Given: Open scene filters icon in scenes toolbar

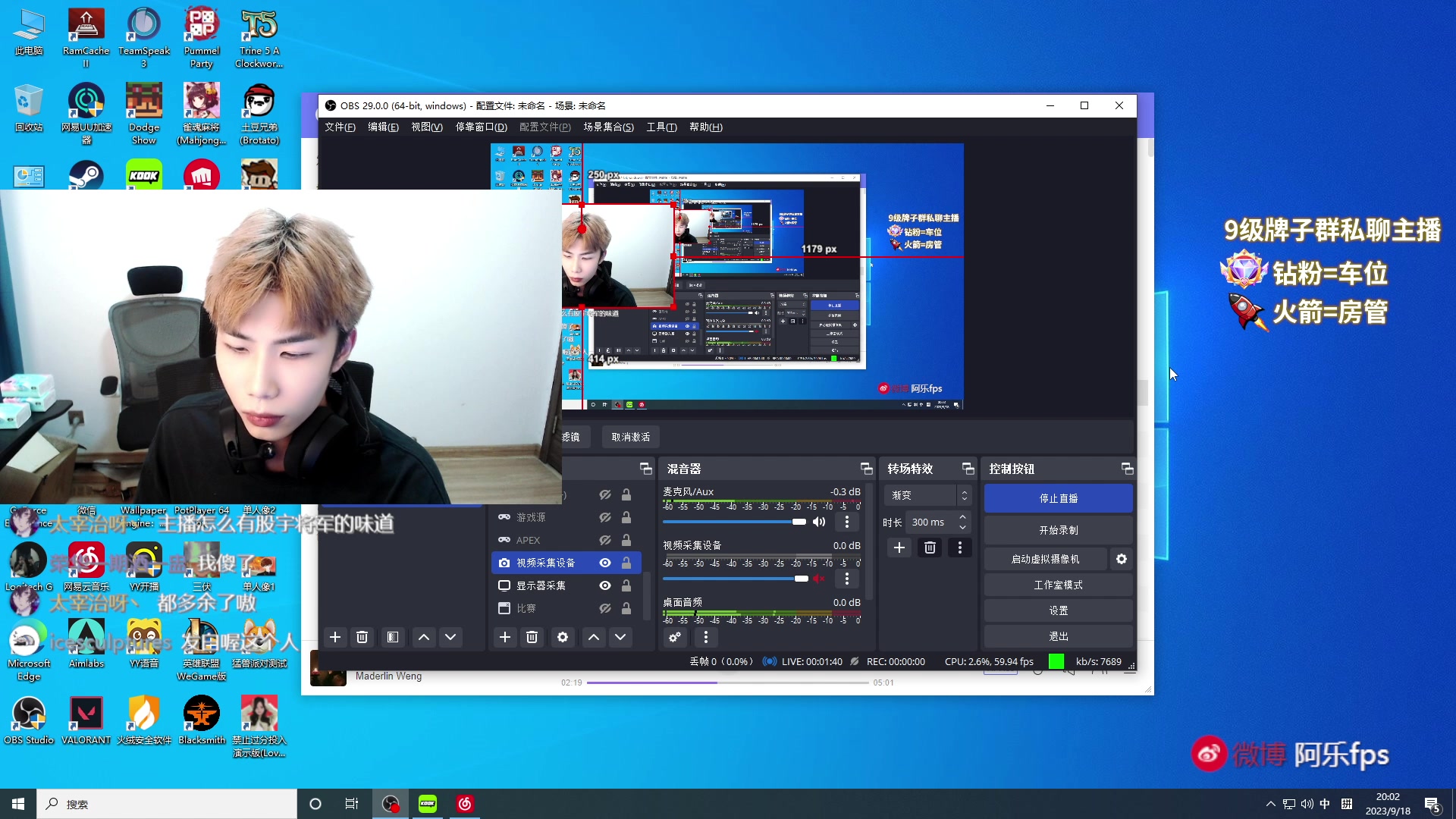Looking at the screenshot, I should pyautogui.click(x=393, y=637).
